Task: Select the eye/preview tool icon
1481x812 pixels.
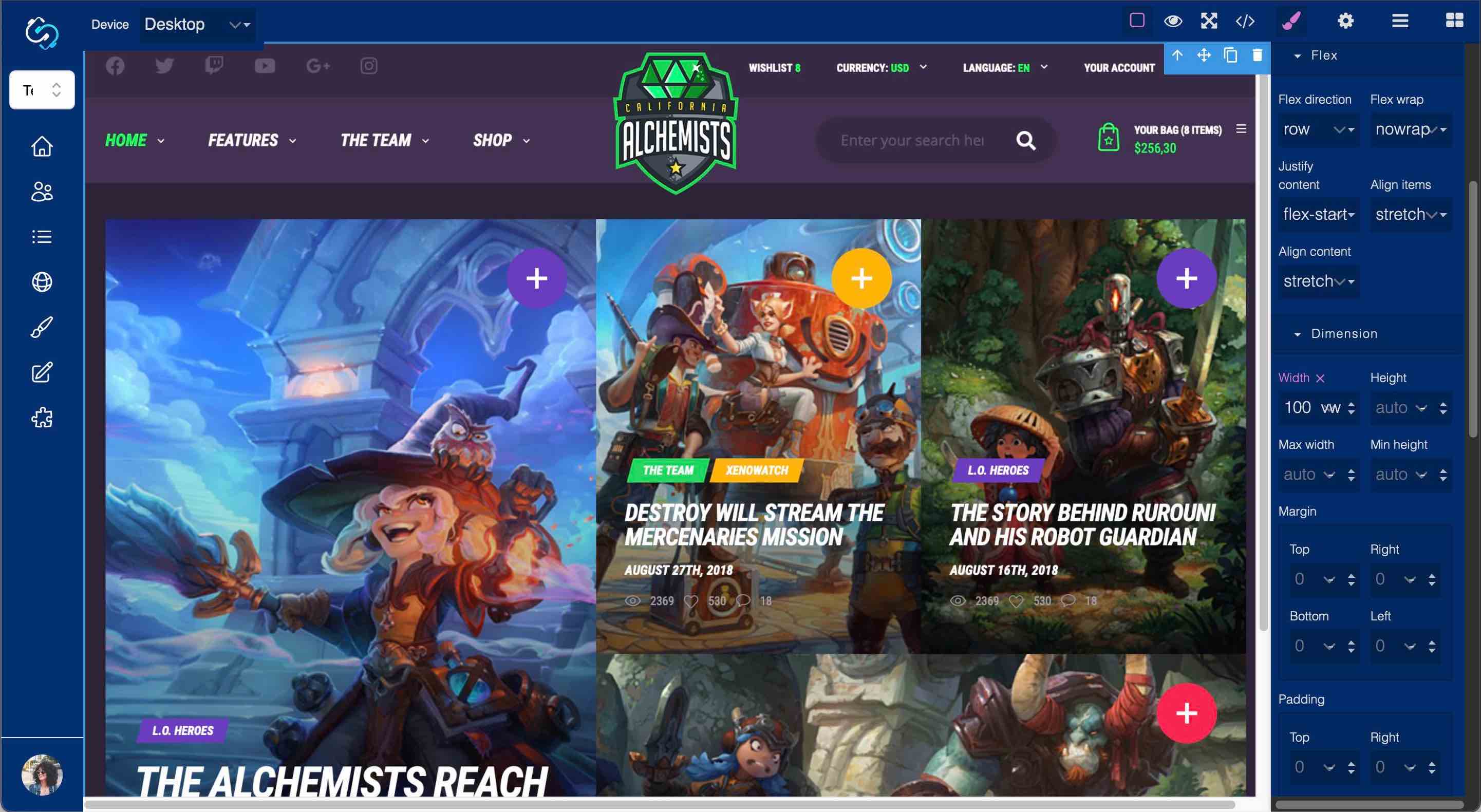Action: [x=1173, y=20]
